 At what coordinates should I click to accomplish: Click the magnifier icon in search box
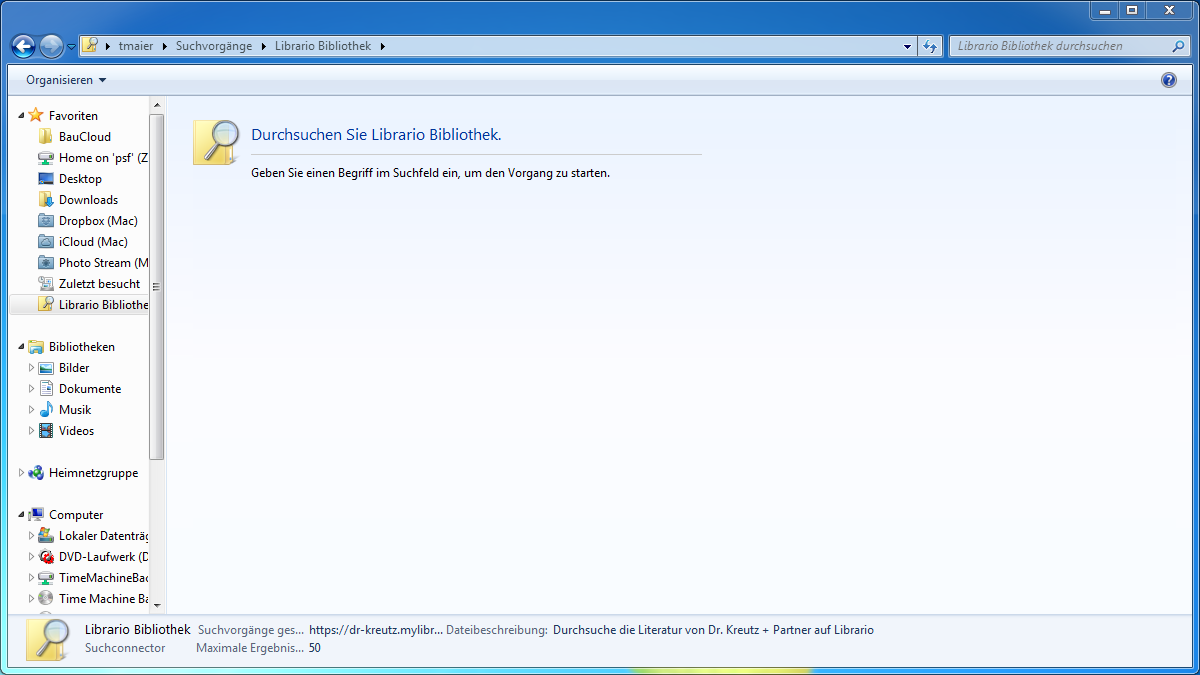[1178, 46]
